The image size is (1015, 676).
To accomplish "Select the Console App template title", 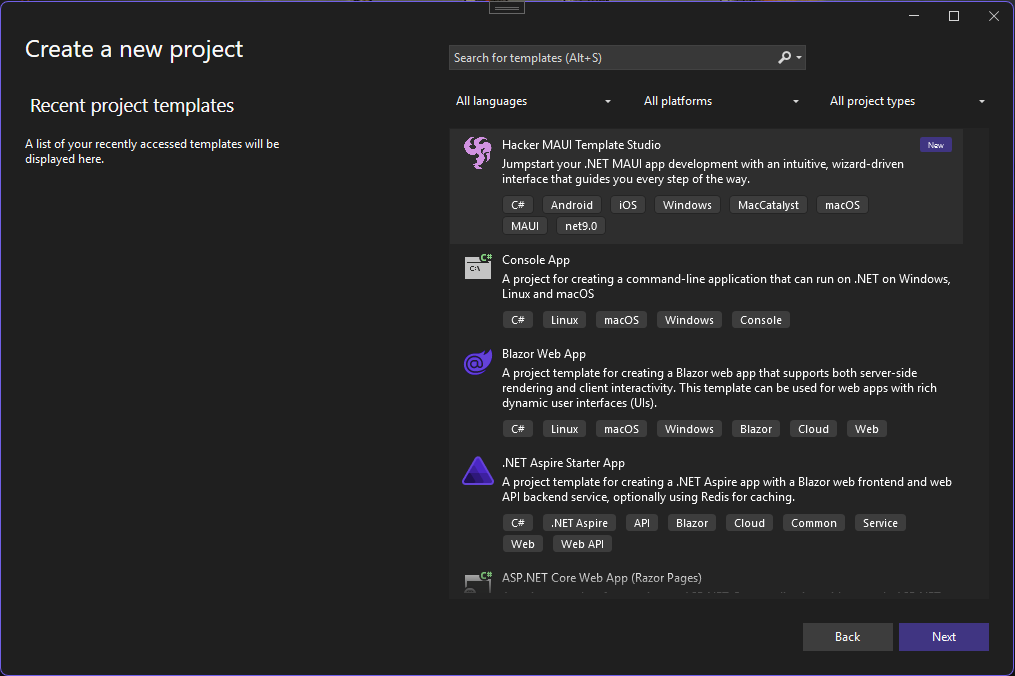I will coord(536,260).
